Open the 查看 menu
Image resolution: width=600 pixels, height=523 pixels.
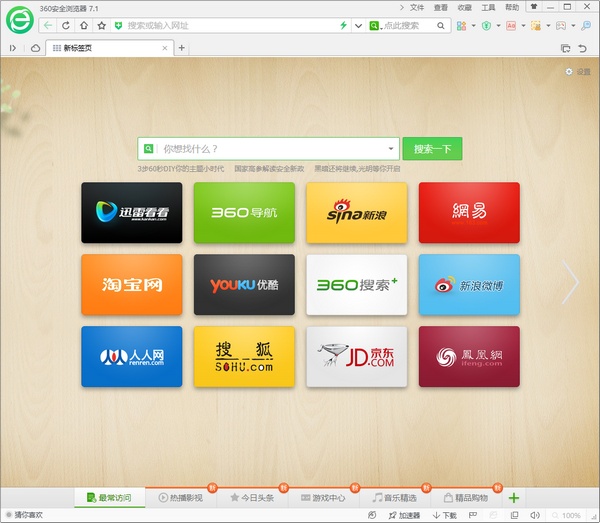pyautogui.click(x=440, y=7)
